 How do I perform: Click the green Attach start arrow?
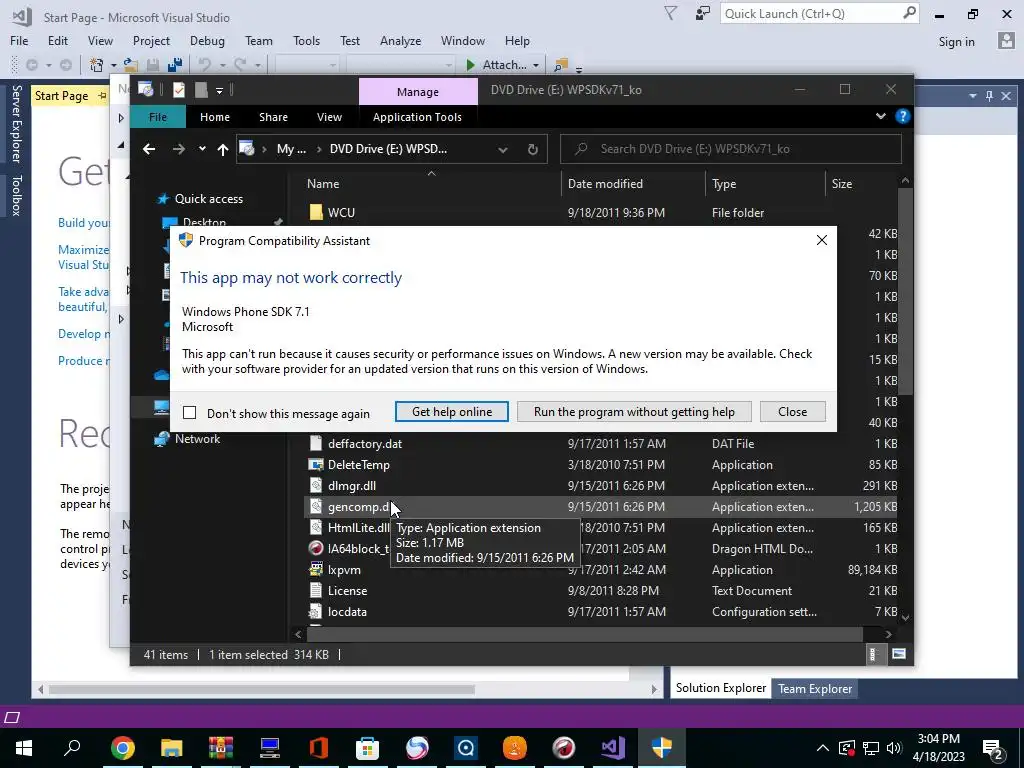(x=470, y=65)
